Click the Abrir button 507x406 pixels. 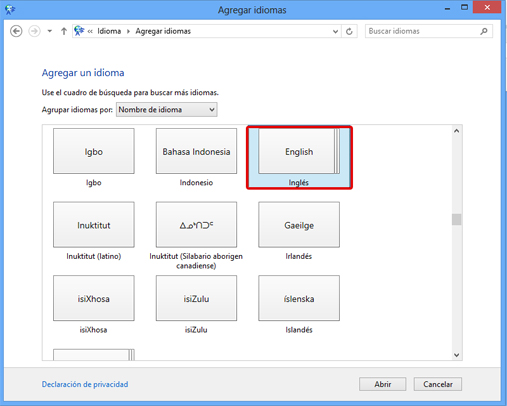382,384
